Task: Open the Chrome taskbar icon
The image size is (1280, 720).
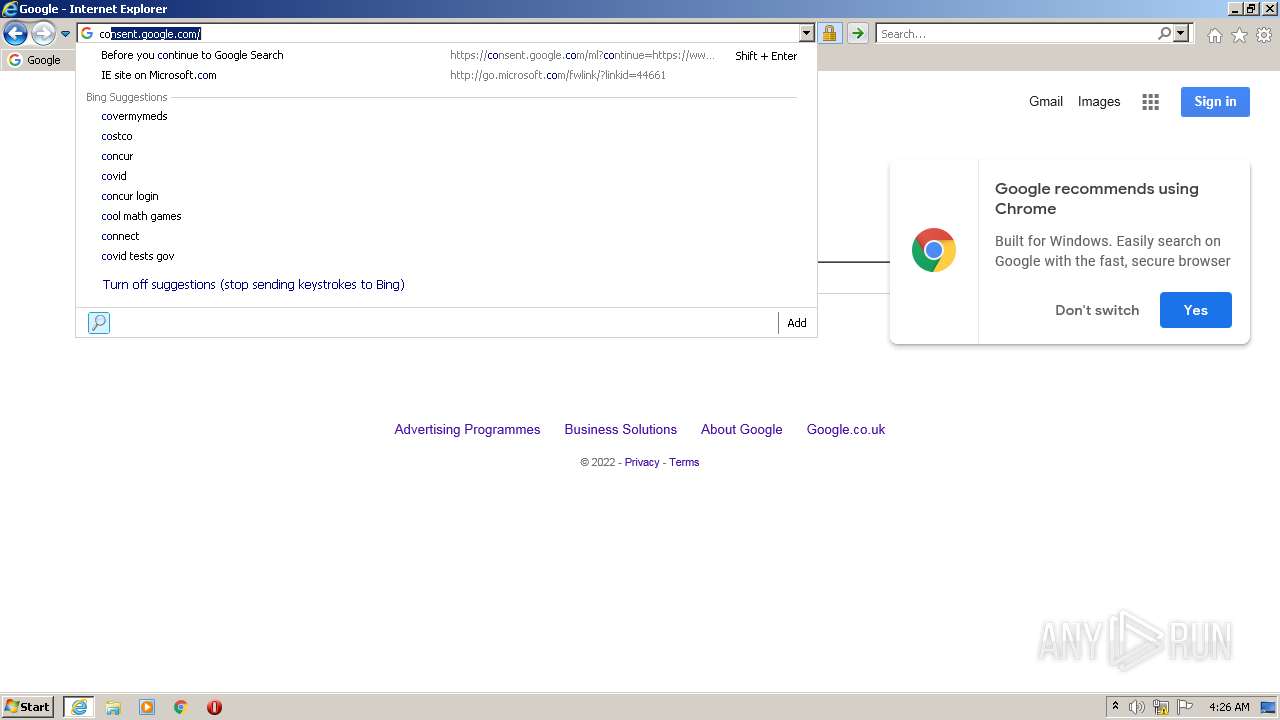Action: click(x=181, y=707)
